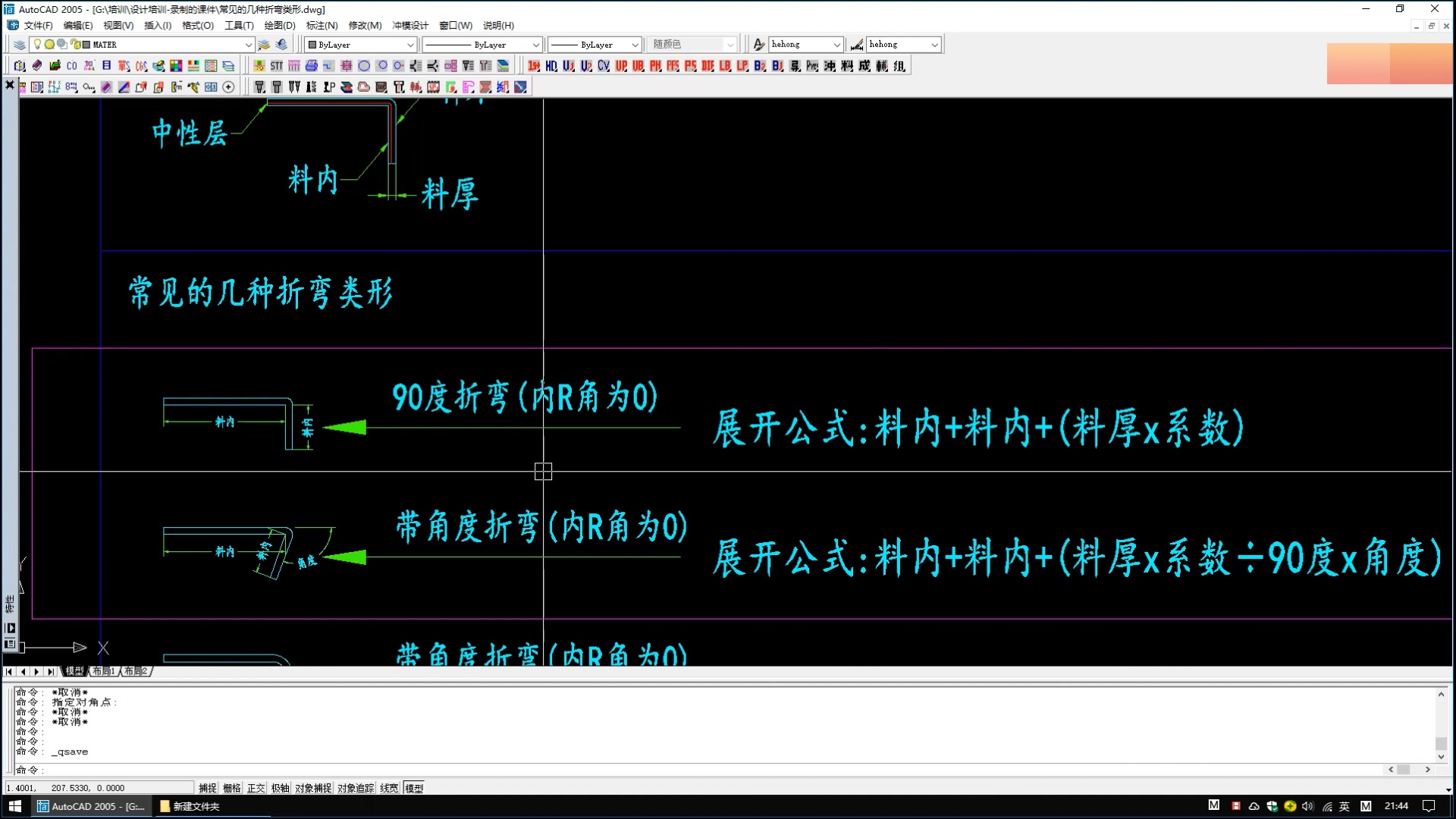Open 新建文件夹 from the Windows taskbar
Viewport: 1456px width, 819px height.
click(190, 806)
